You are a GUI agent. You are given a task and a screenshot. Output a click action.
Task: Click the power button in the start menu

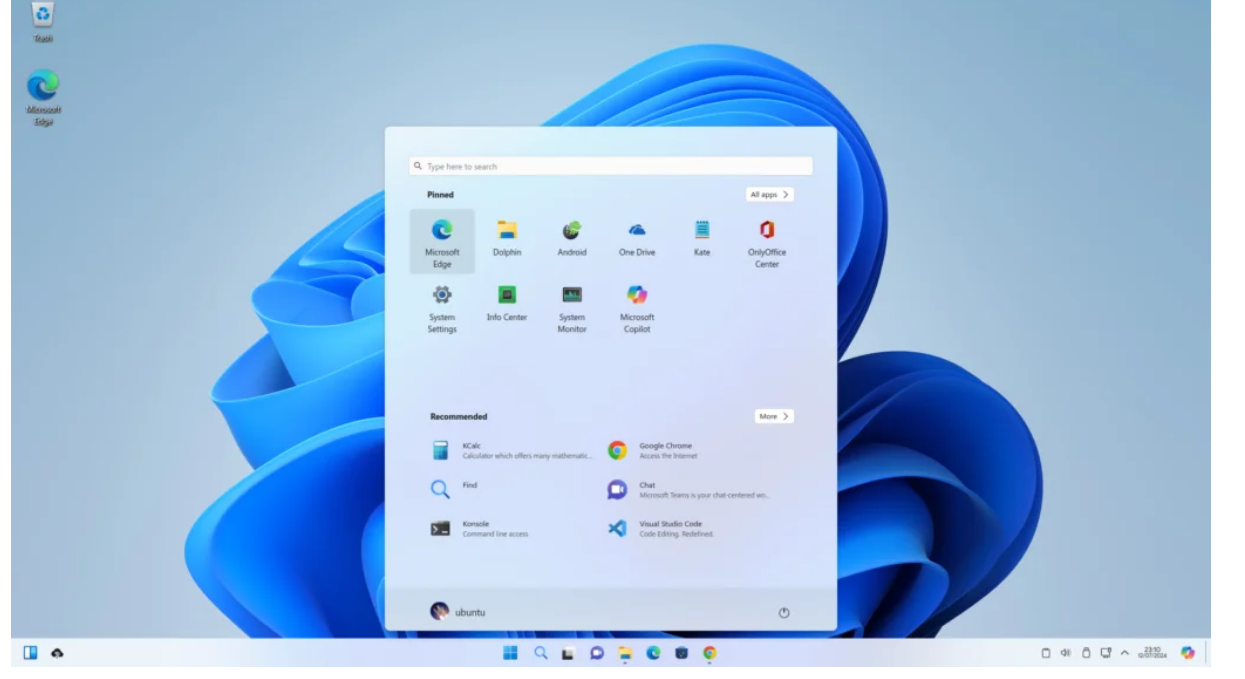point(784,612)
